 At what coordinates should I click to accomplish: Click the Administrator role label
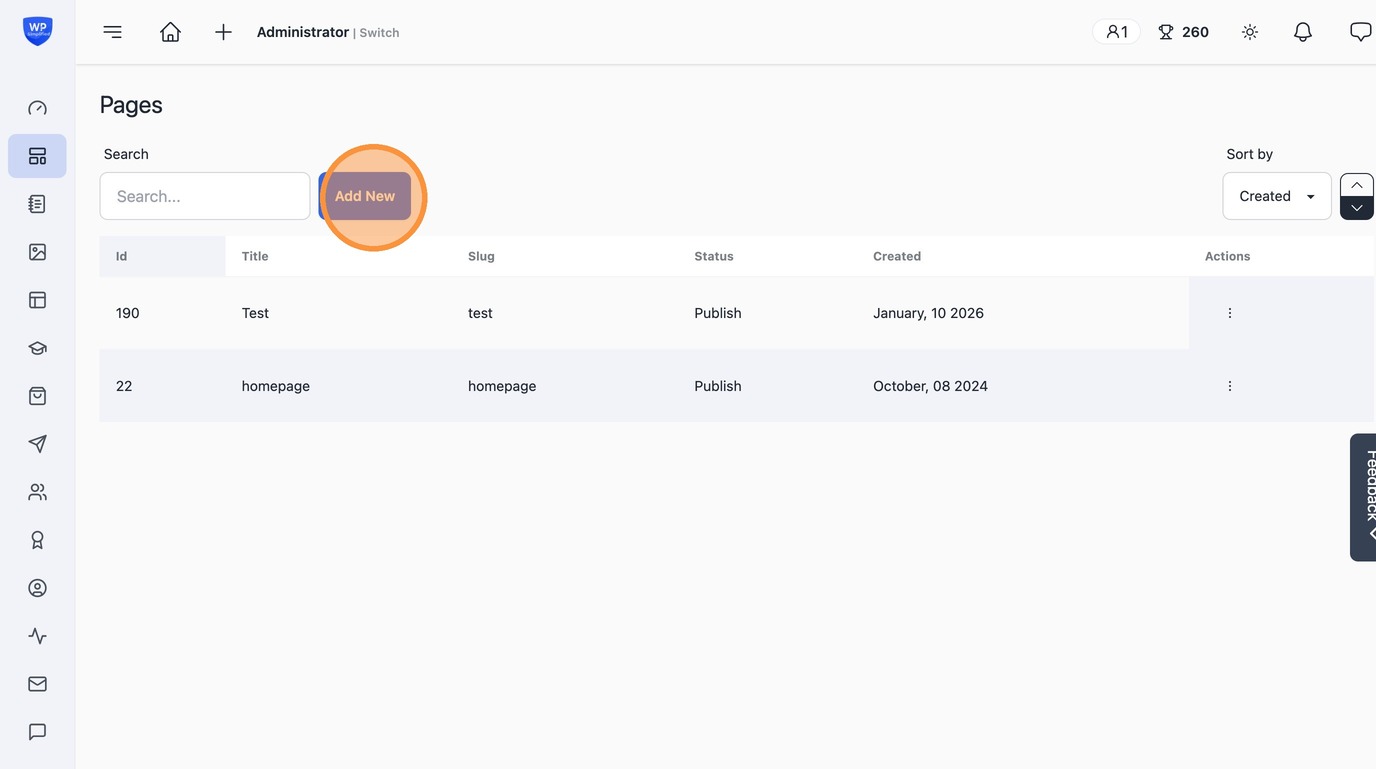(x=303, y=32)
